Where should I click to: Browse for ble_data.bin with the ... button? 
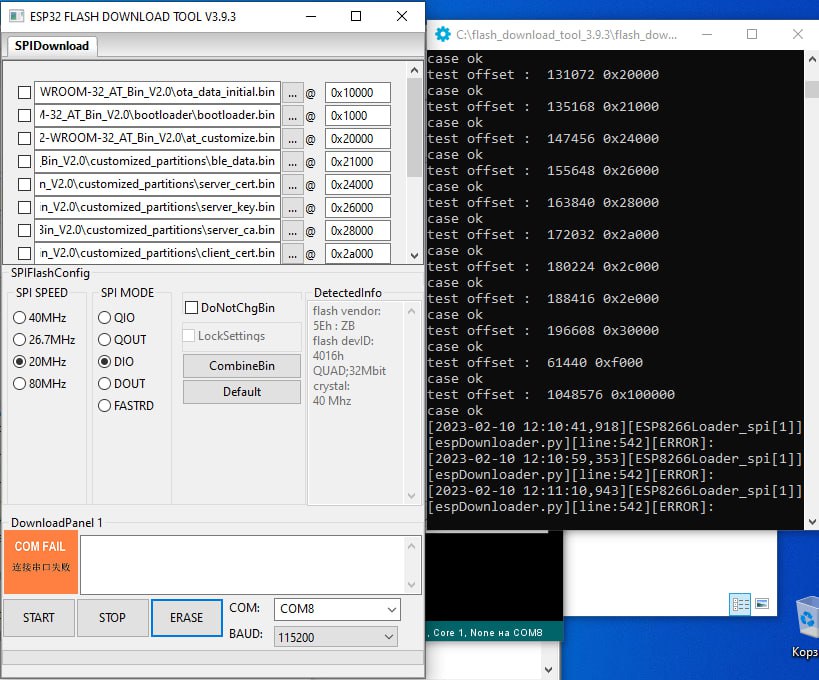tap(292, 162)
